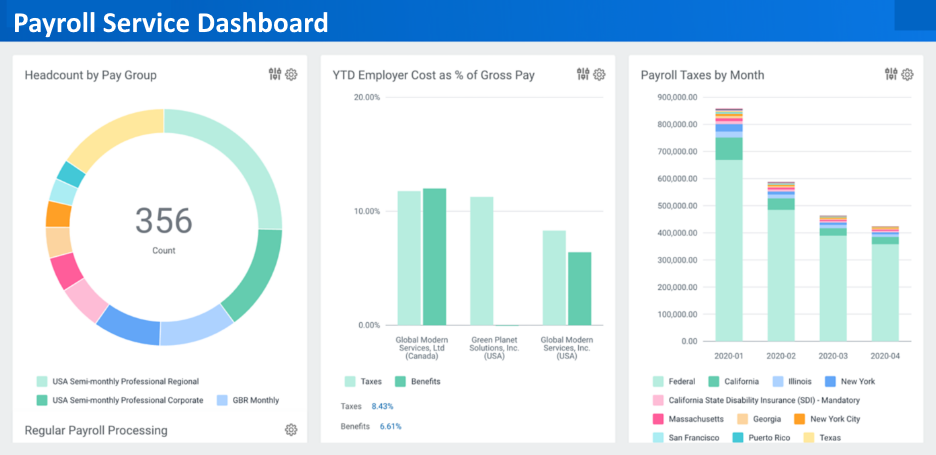Click the Regular Payroll Processing heading
Screen dimensions: 936x455
(96, 430)
